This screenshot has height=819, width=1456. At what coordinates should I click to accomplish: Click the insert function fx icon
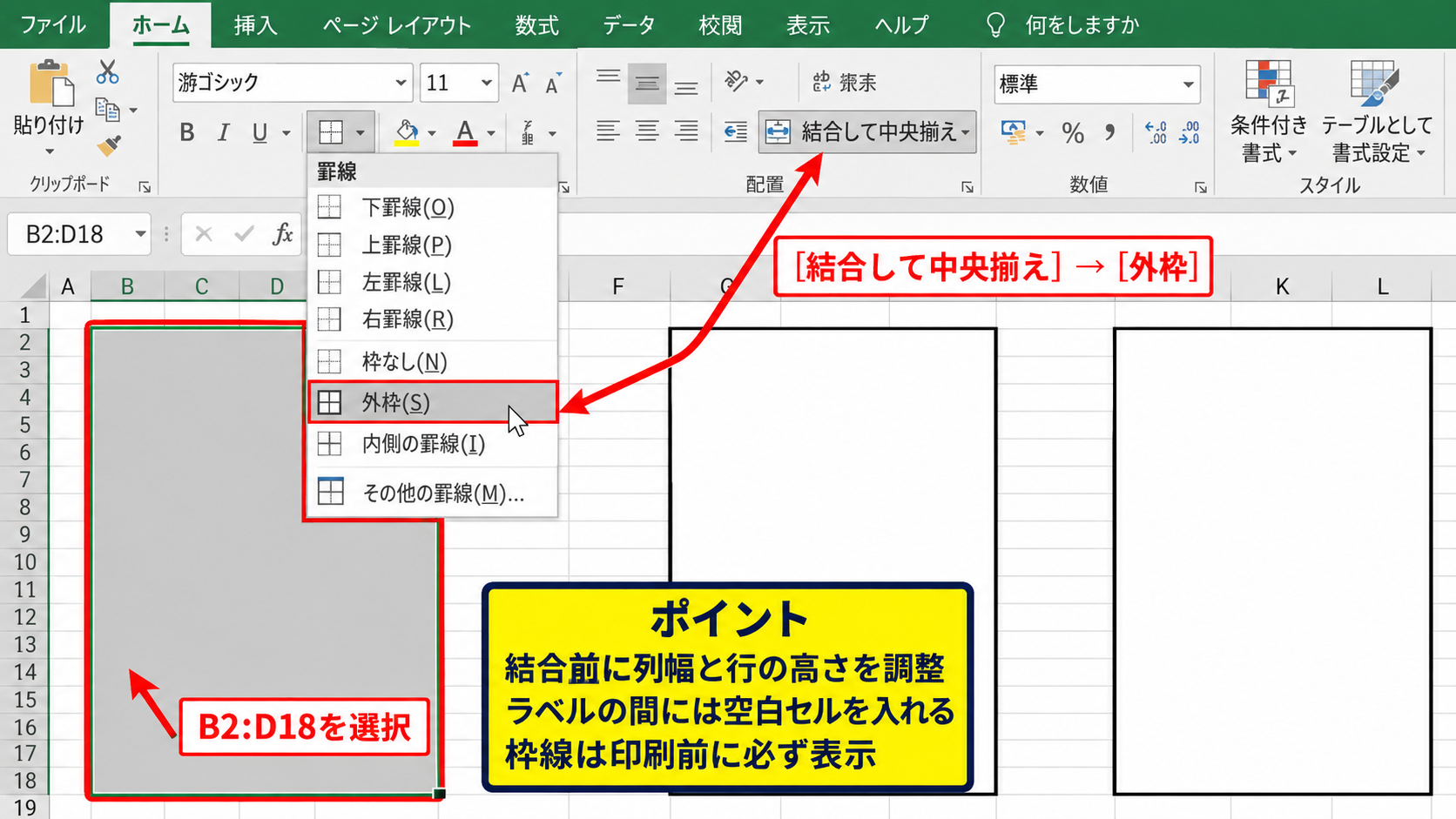point(282,234)
